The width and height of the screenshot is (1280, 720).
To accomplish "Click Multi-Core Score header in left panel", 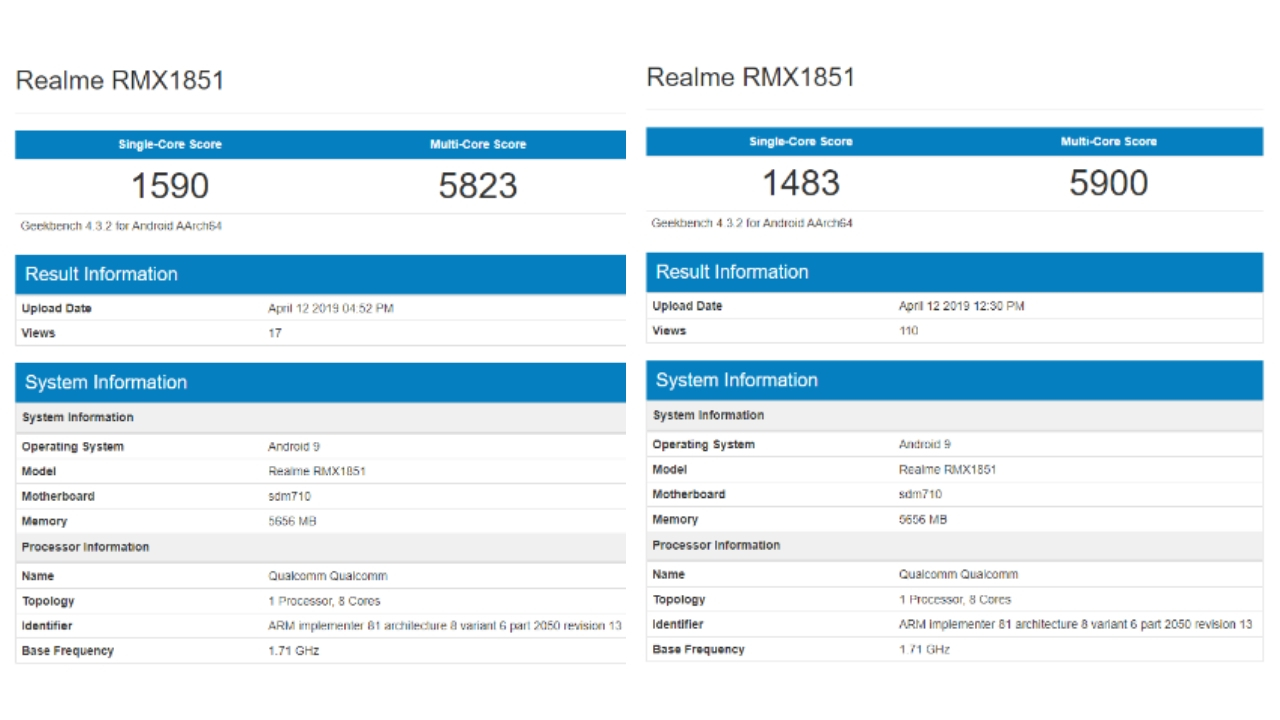I will 478,144.
